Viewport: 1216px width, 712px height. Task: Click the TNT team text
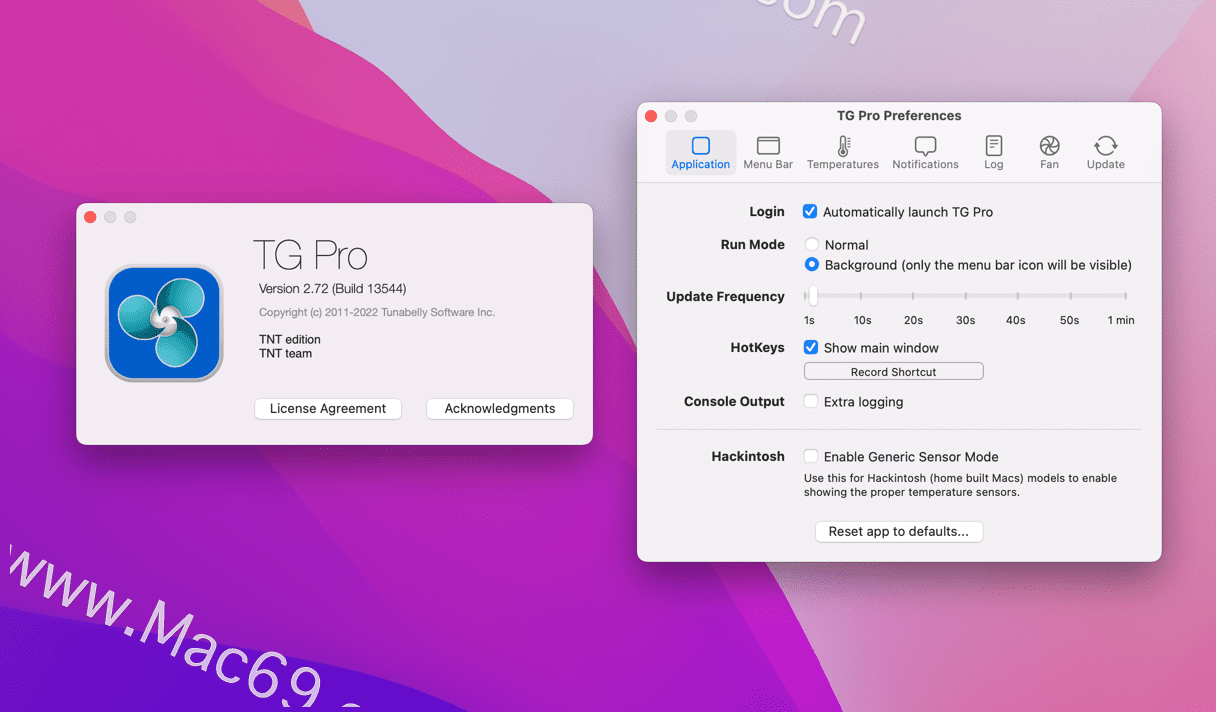coord(285,353)
